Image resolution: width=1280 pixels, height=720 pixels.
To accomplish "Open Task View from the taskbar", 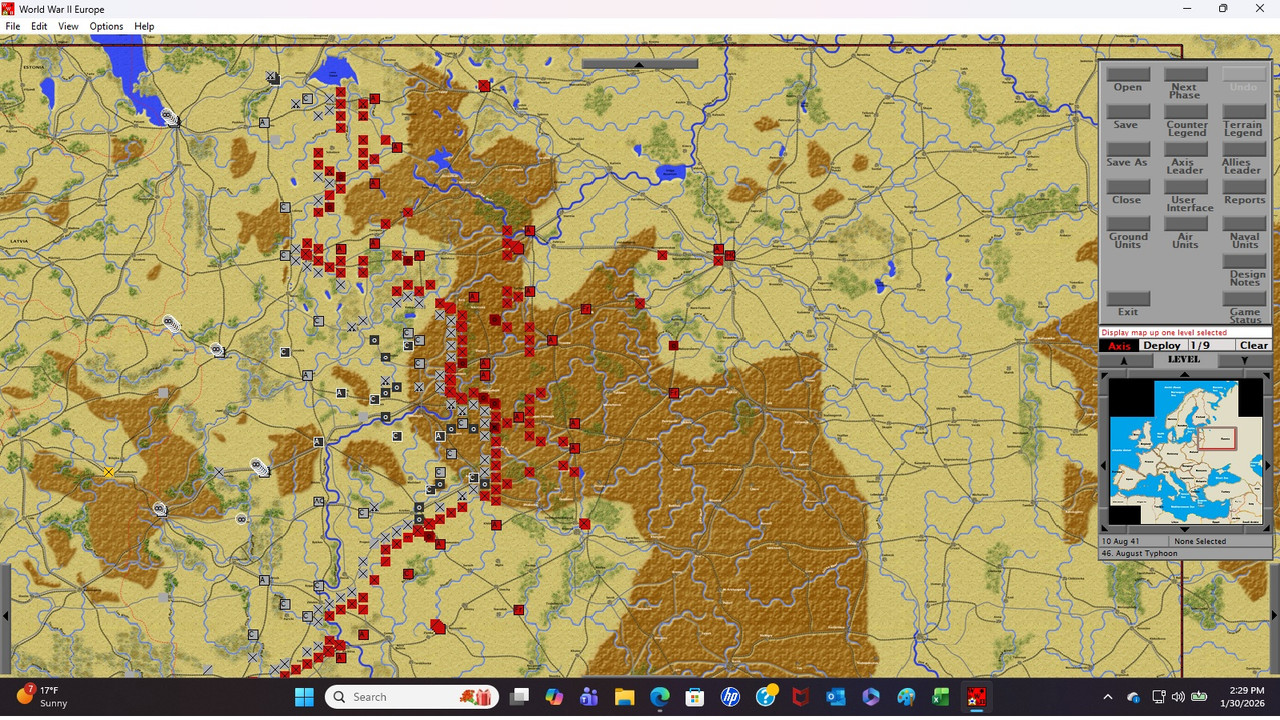I will click(519, 697).
